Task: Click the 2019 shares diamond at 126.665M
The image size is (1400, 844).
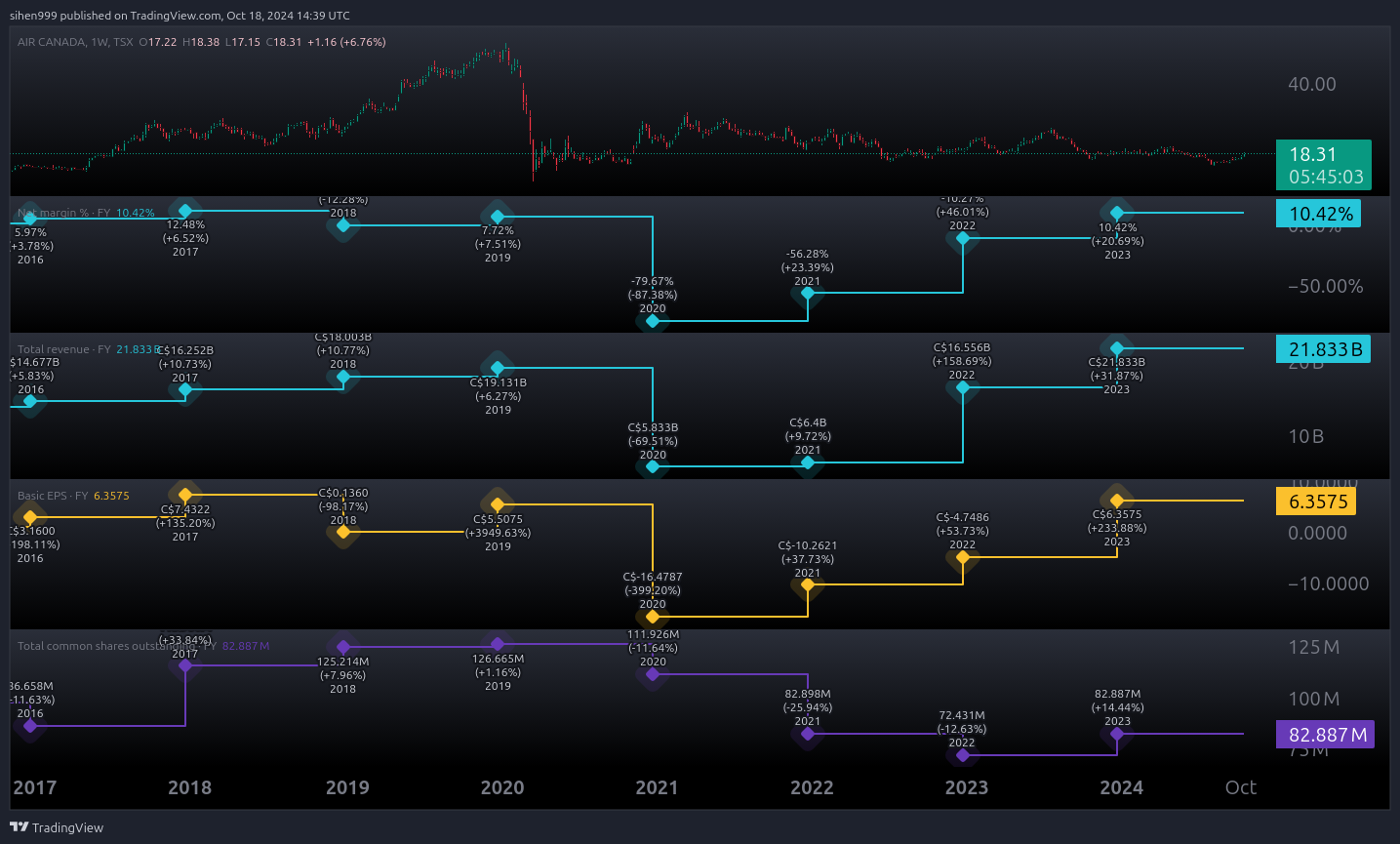Action: pyautogui.click(x=498, y=644)
